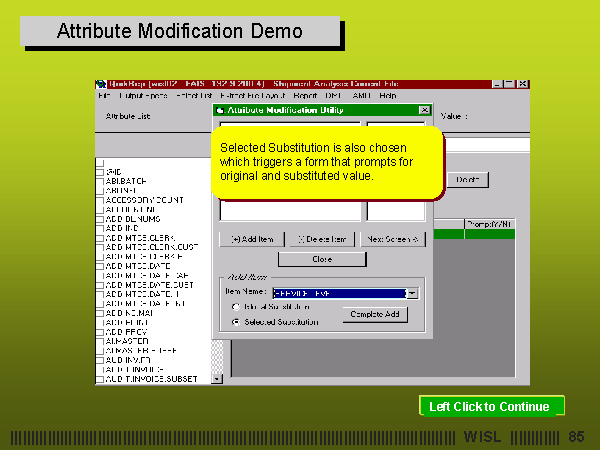The height and width of the screenshot is (450, 600).
Task: Close the Attribute Modification Utility dialog with X
Action: point(424,110)
